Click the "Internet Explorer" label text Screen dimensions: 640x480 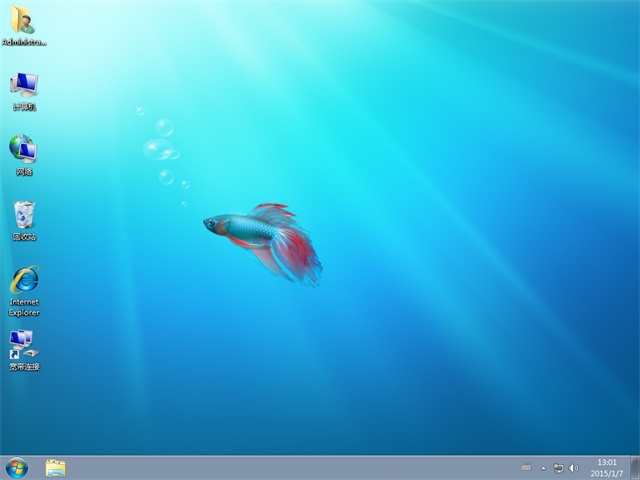click(24, 307)
